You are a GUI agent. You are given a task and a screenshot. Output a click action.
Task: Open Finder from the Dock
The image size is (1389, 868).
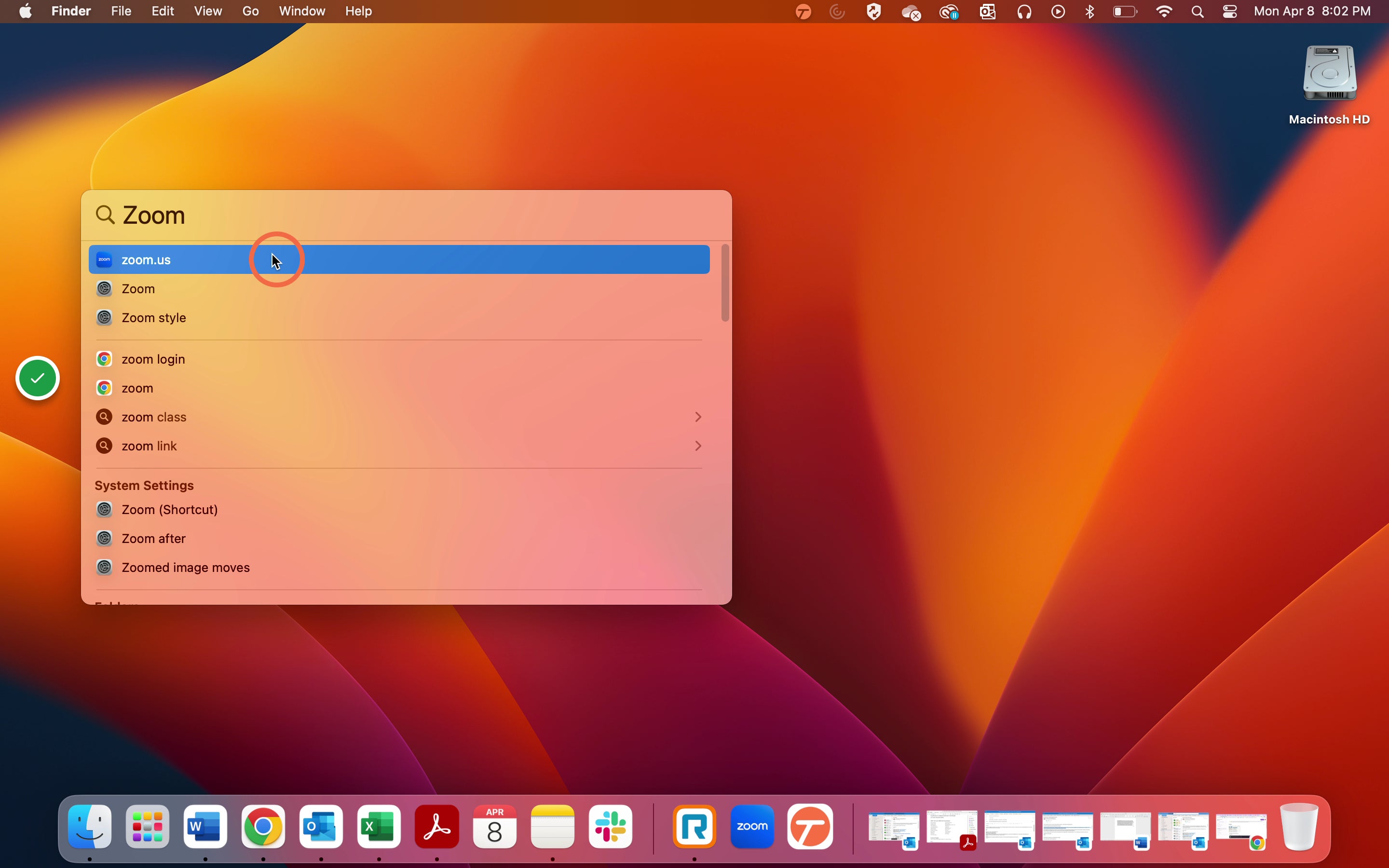(90, 827)
